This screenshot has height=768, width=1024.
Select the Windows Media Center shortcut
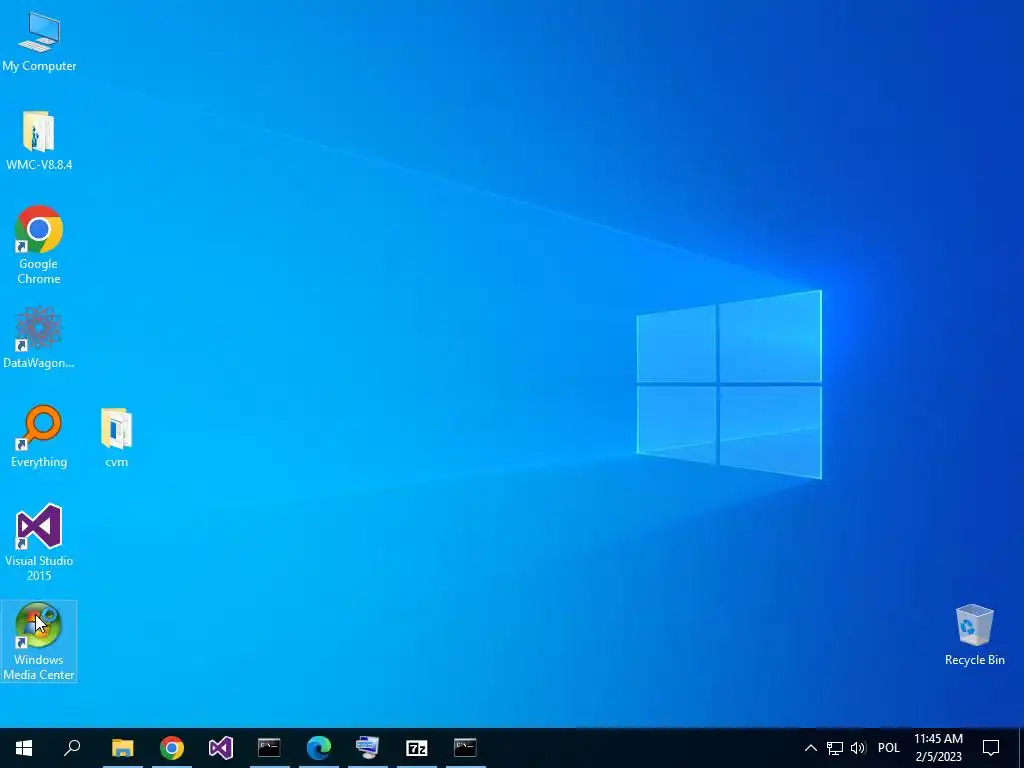[39, 641]
